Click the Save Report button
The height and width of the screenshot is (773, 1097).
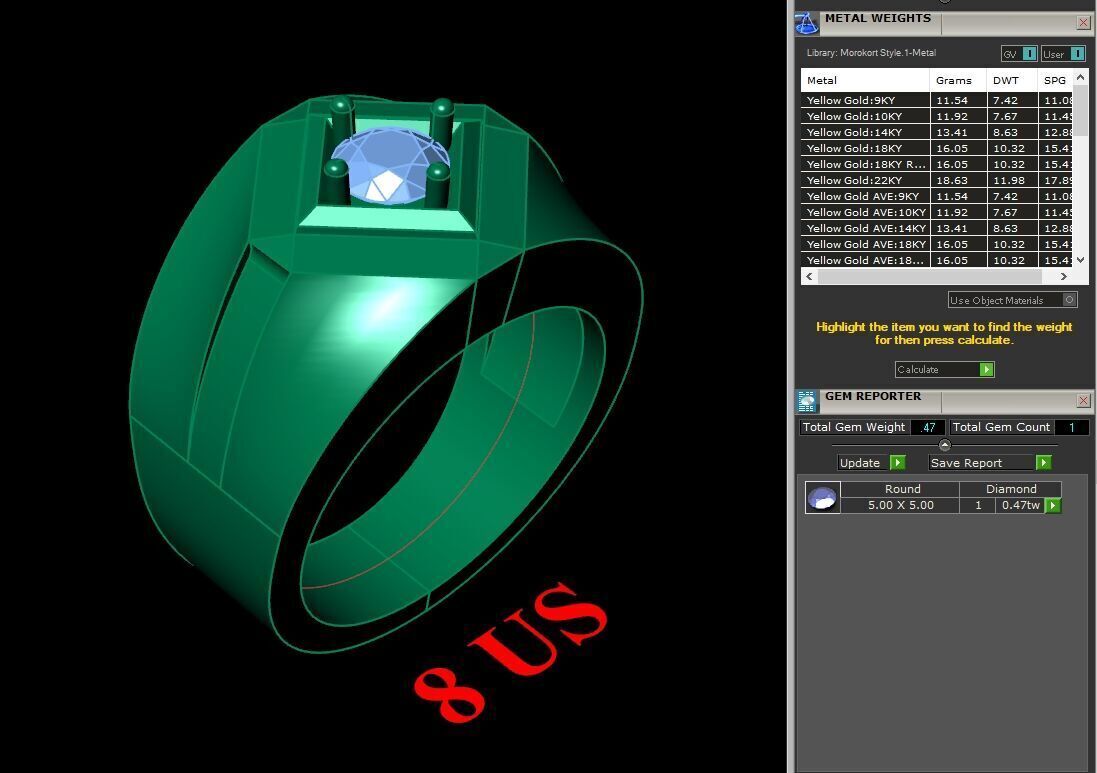(990, 462)
